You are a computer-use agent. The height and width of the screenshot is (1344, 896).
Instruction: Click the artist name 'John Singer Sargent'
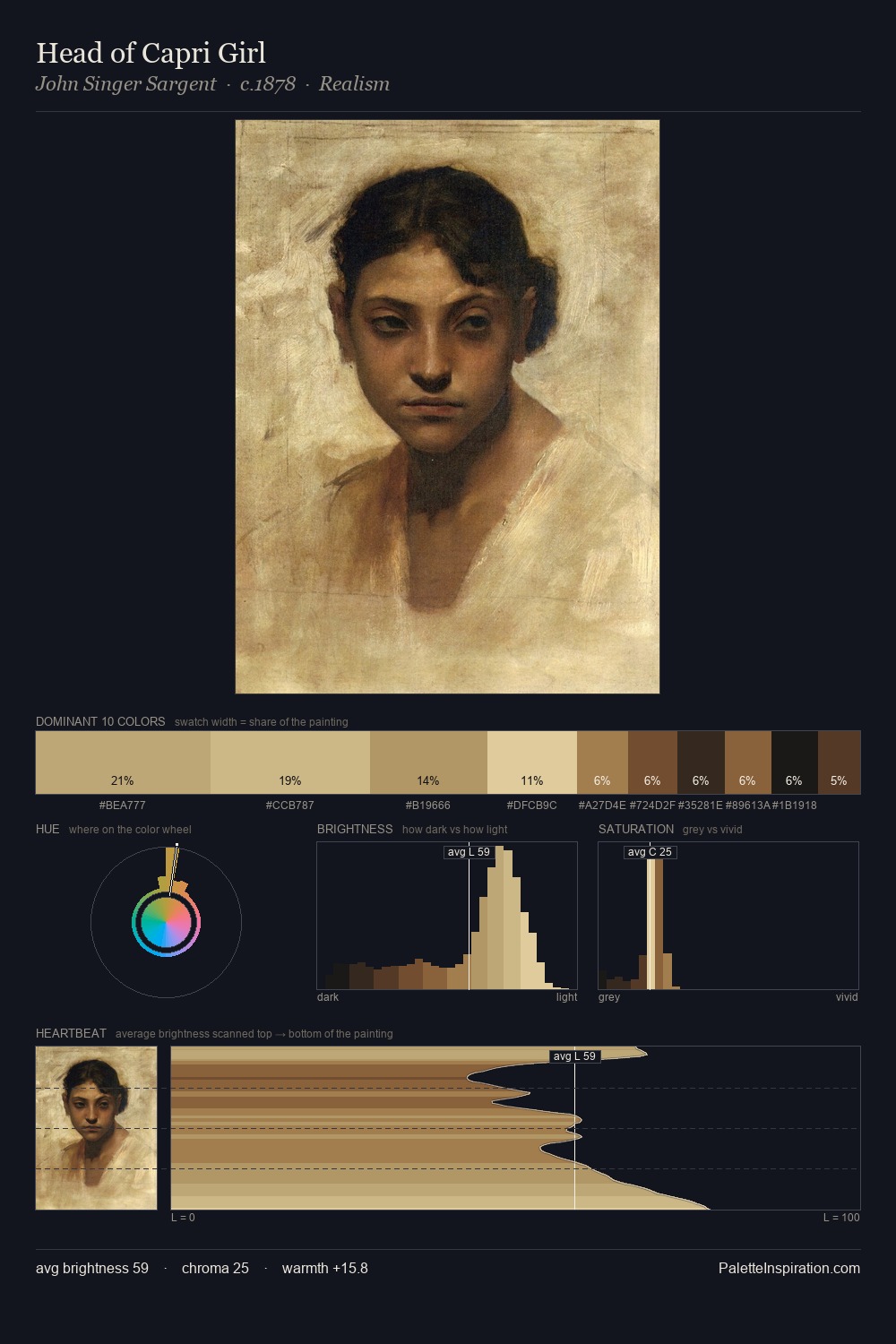(125, 84)
